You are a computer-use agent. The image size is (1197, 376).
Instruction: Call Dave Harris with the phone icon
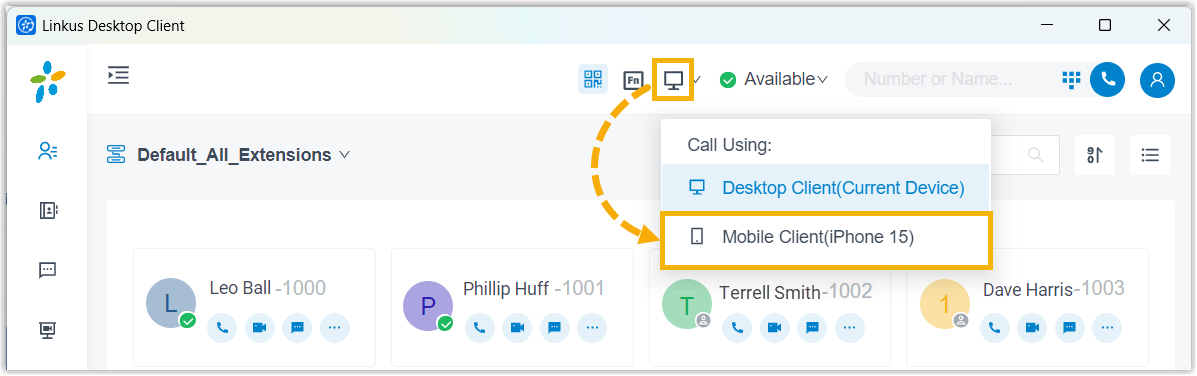(994, 328)
